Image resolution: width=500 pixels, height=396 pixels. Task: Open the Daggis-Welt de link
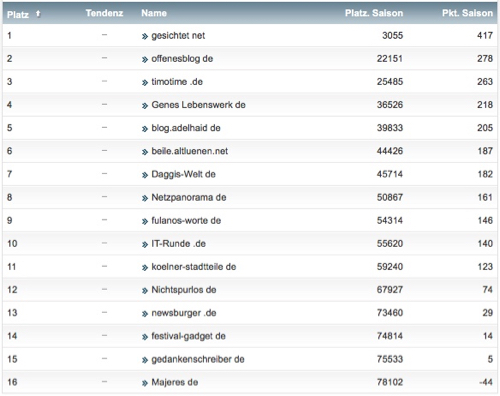click(184, 174)
